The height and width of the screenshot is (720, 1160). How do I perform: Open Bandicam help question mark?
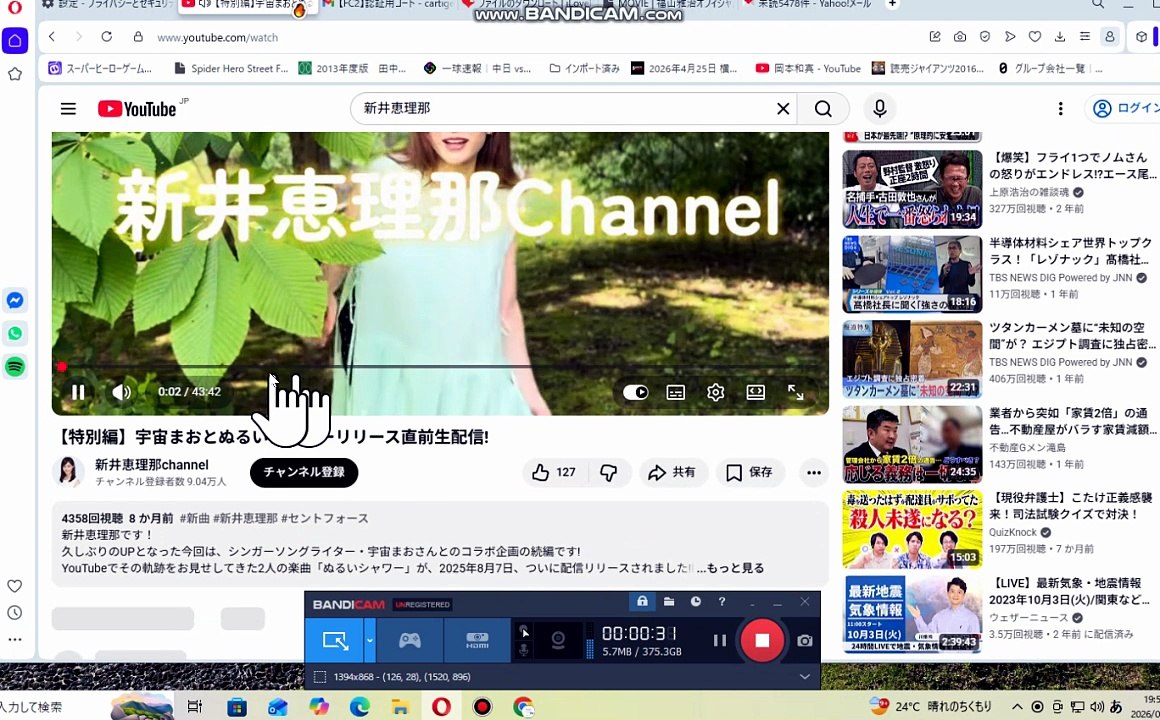(x=722, y=602)
